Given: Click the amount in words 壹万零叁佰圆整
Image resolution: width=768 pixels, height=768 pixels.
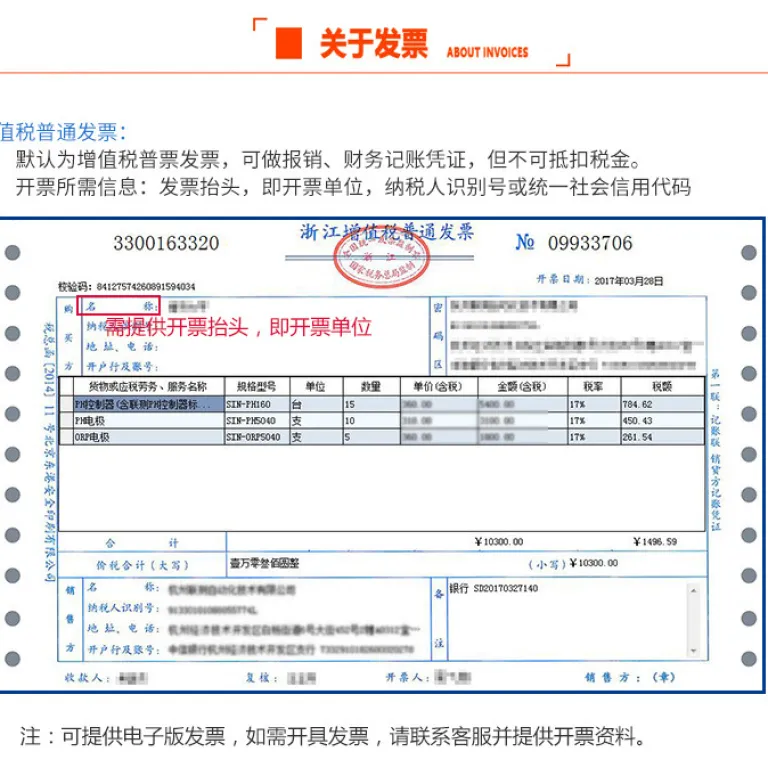Looking at the screenshot, I should tap(264, 563).
